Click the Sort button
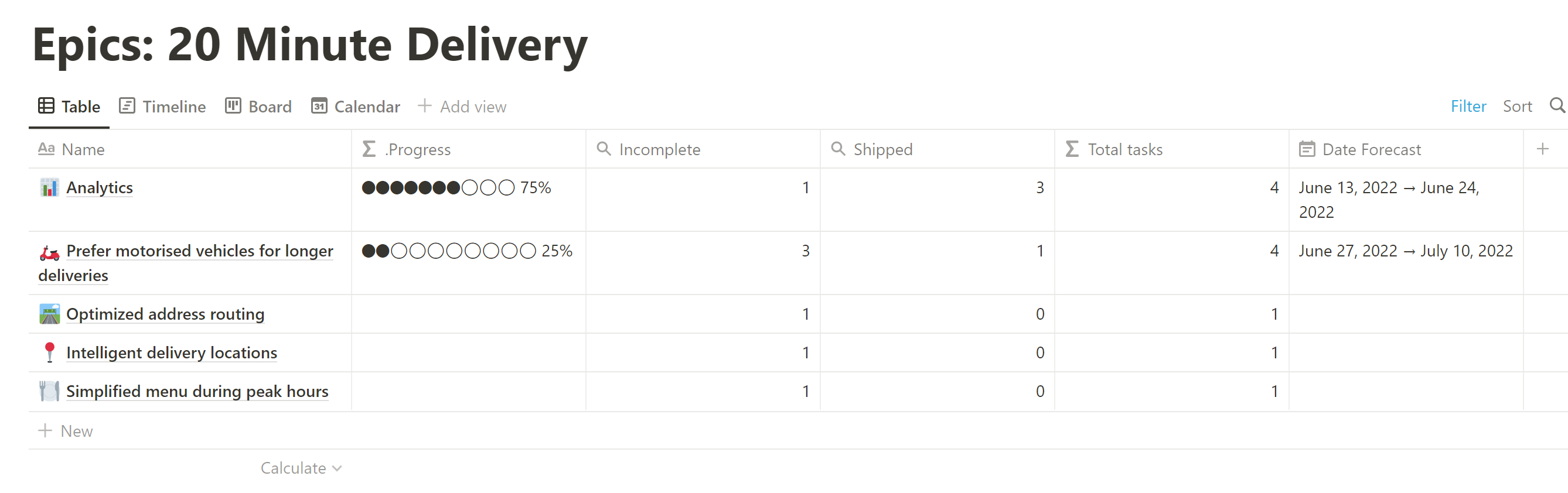Viewport: 1568px width, 493px height. (1517, 107)
